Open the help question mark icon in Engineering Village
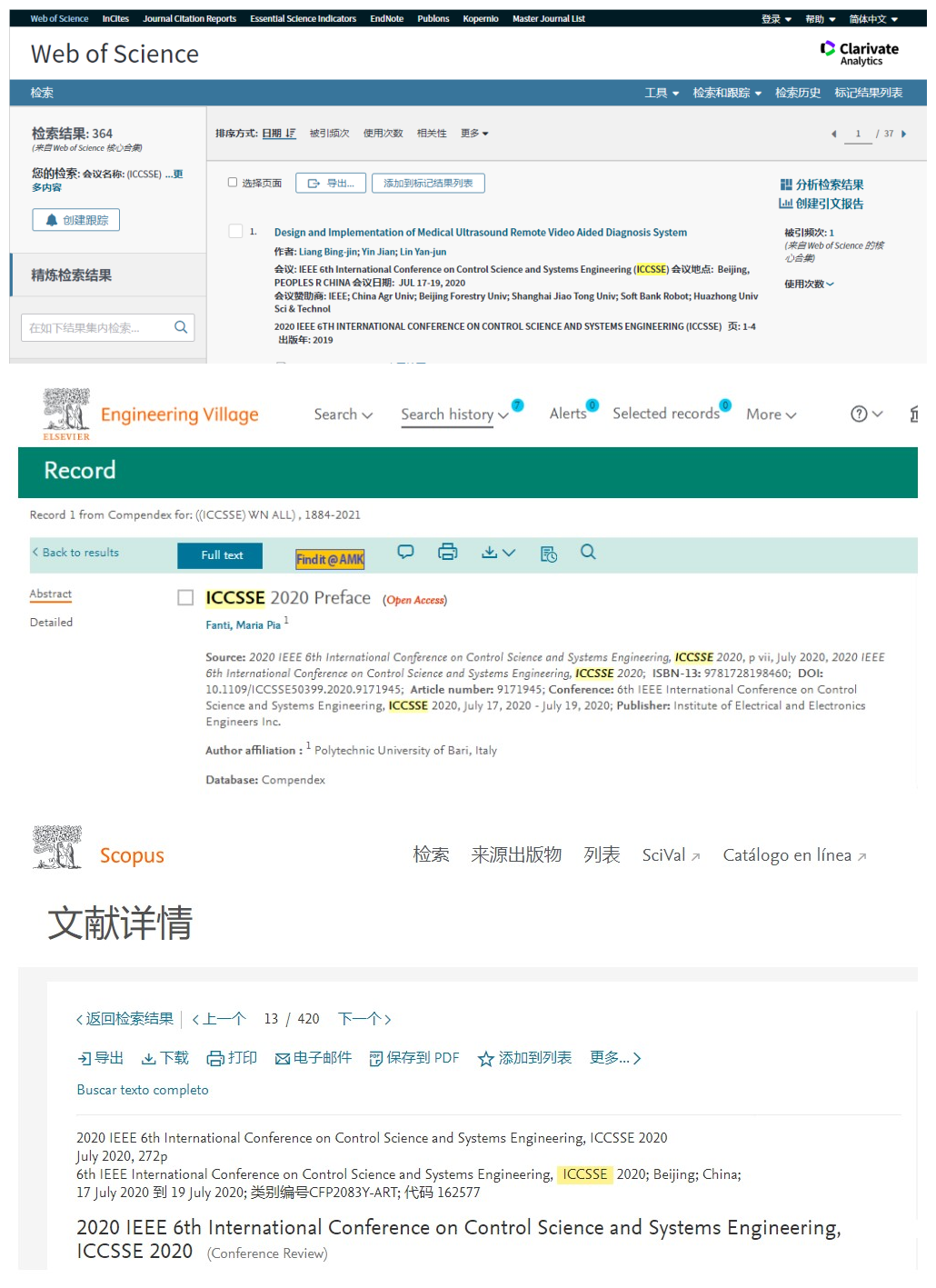 click(859, 414)
